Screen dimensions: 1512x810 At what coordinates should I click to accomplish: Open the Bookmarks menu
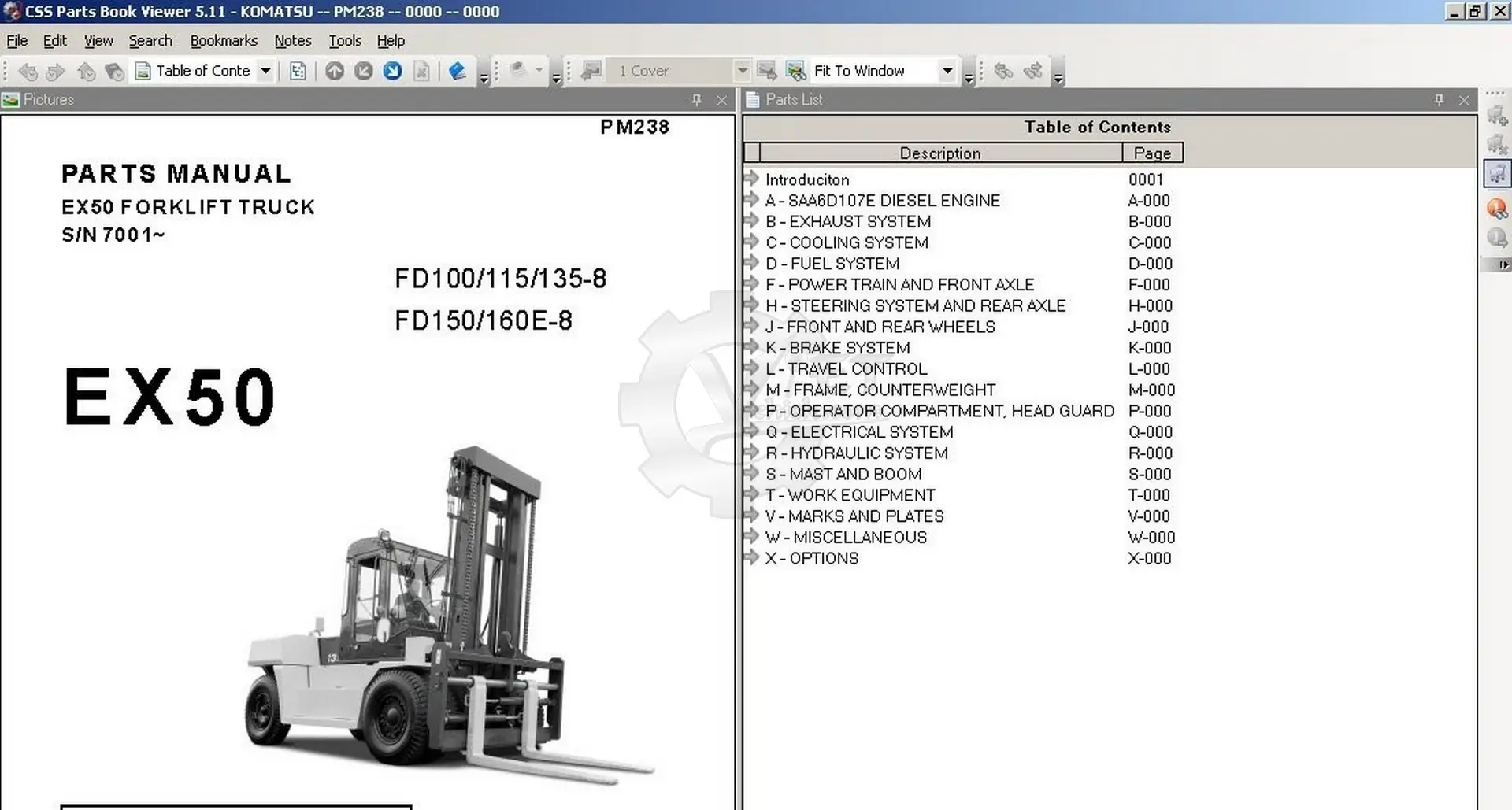224,41
